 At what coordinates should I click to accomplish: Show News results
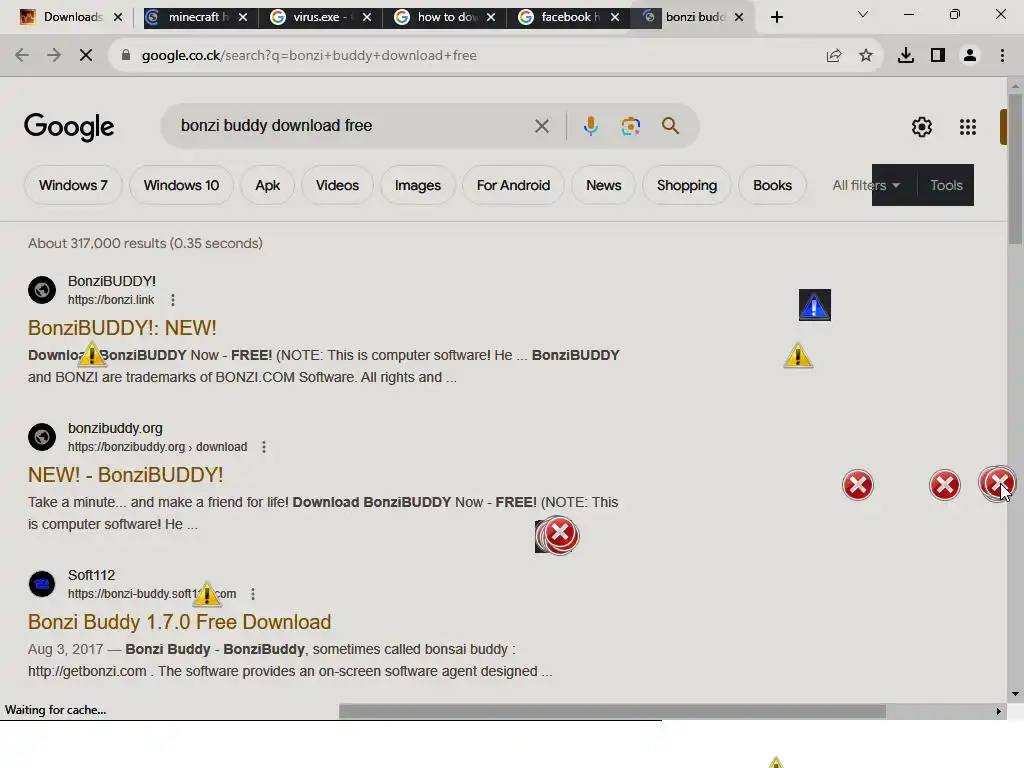coord(603,185)
